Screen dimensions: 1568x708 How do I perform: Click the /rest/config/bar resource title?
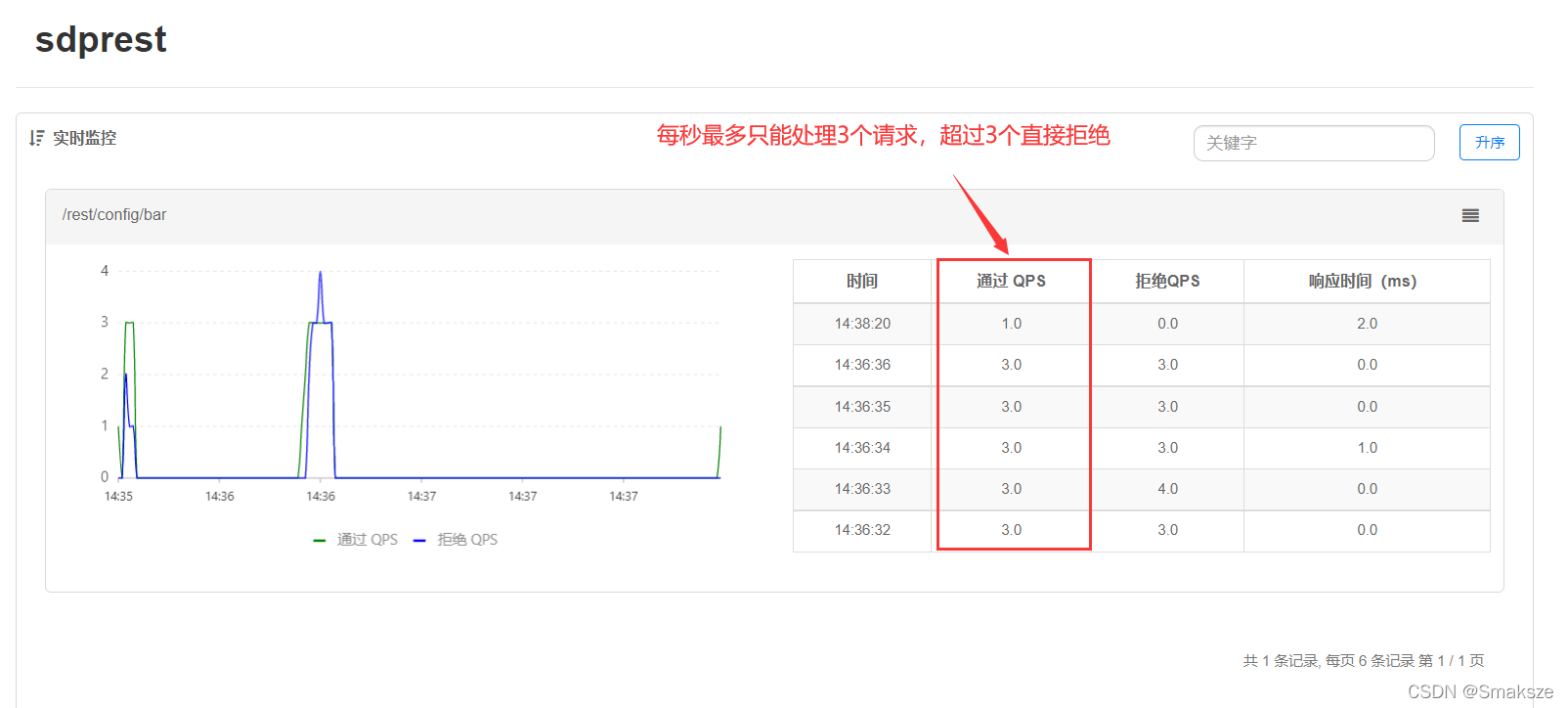[x=114, y=215]
